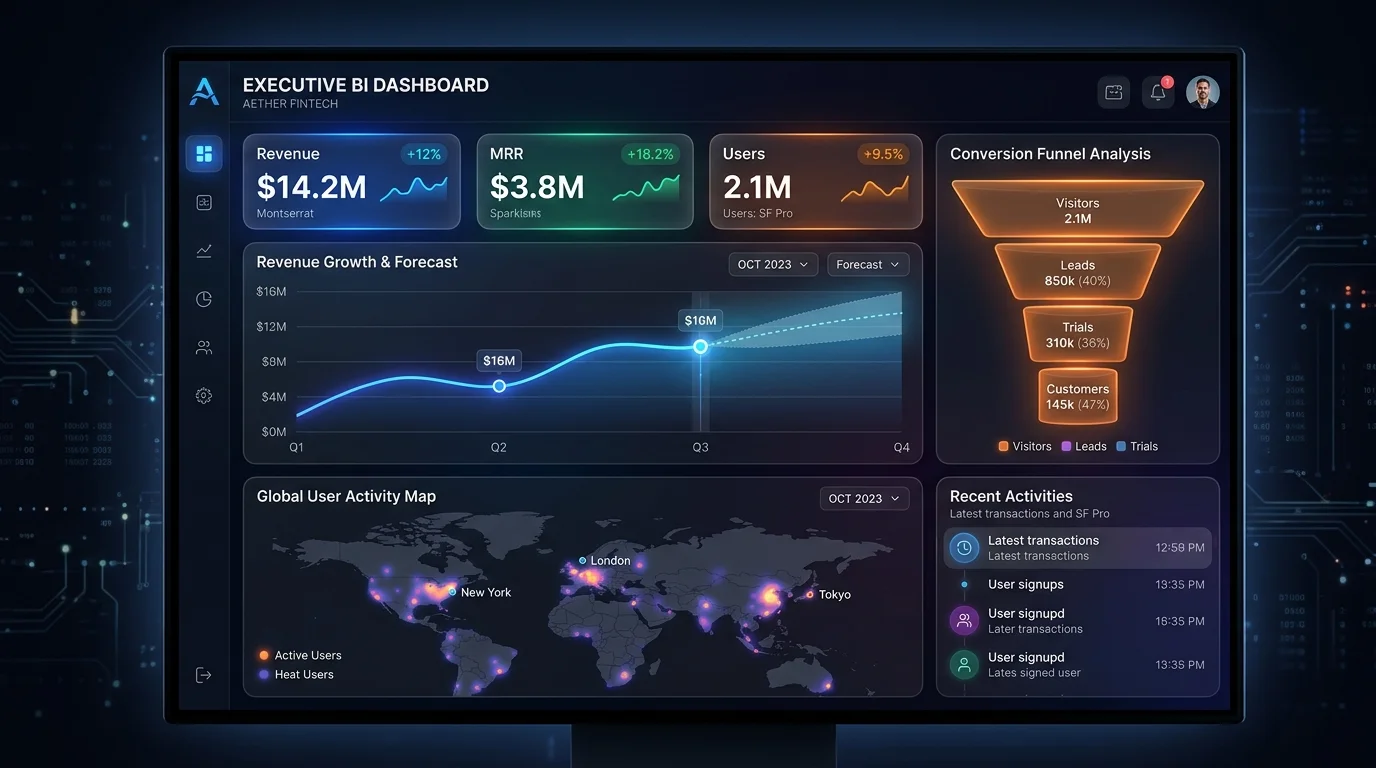Open the settings gear in sidebar
The image size is (1376, 768).
coord(204,396)
